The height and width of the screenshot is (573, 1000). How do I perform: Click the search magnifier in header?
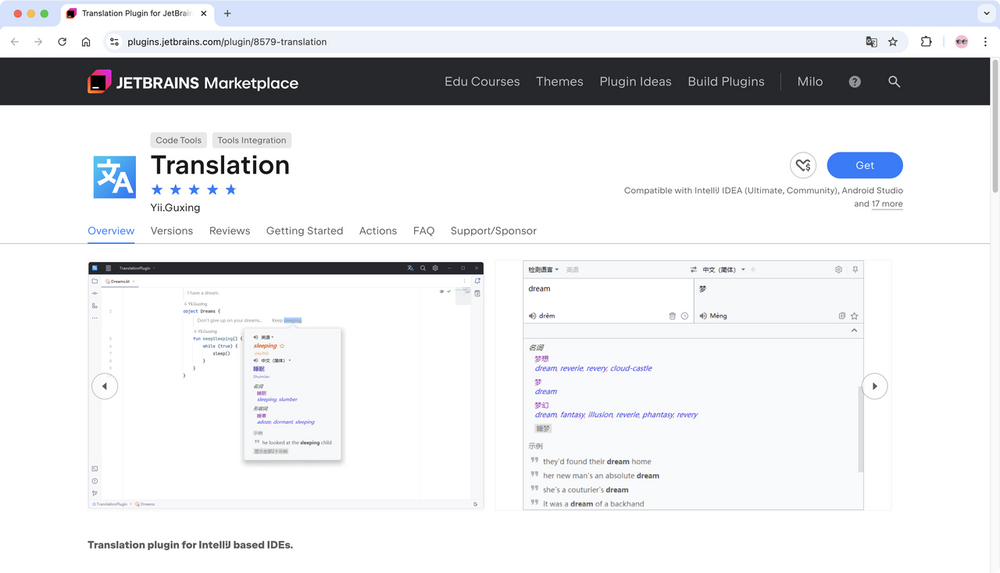pos(894,82)
